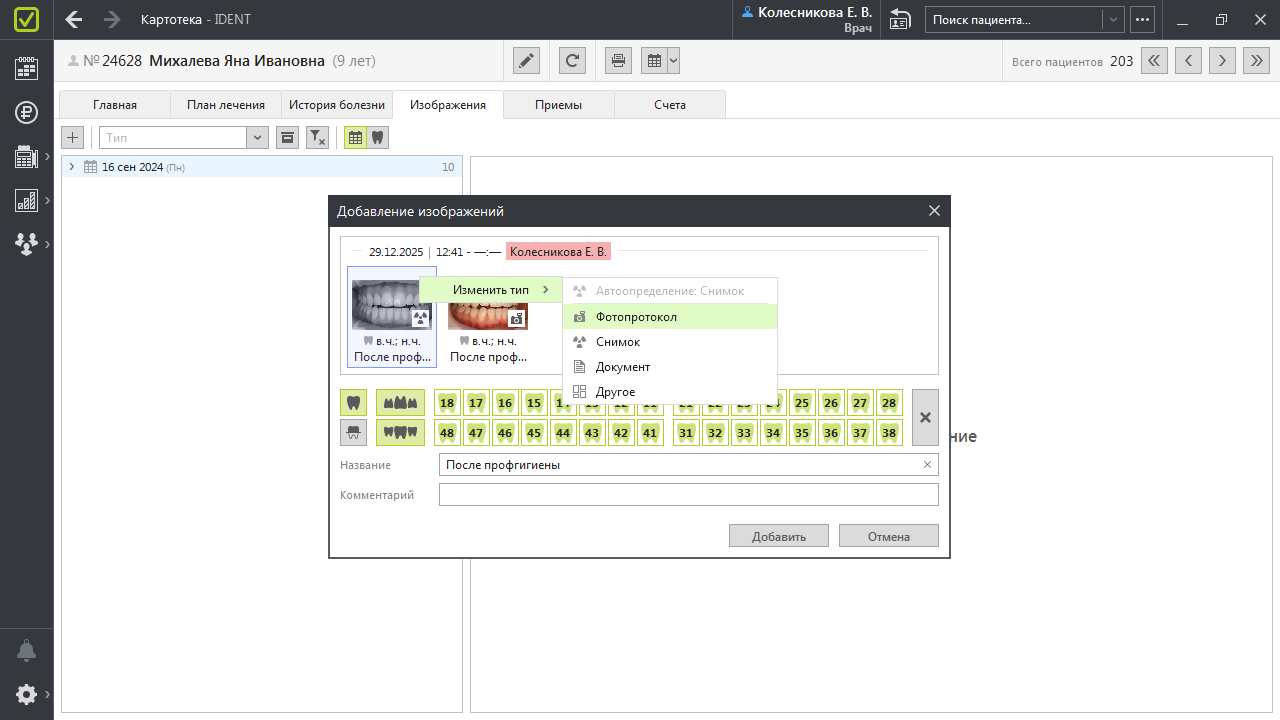Click the edit patient pencil icon
Screen dimensions: 1280x720
(526, 61)
